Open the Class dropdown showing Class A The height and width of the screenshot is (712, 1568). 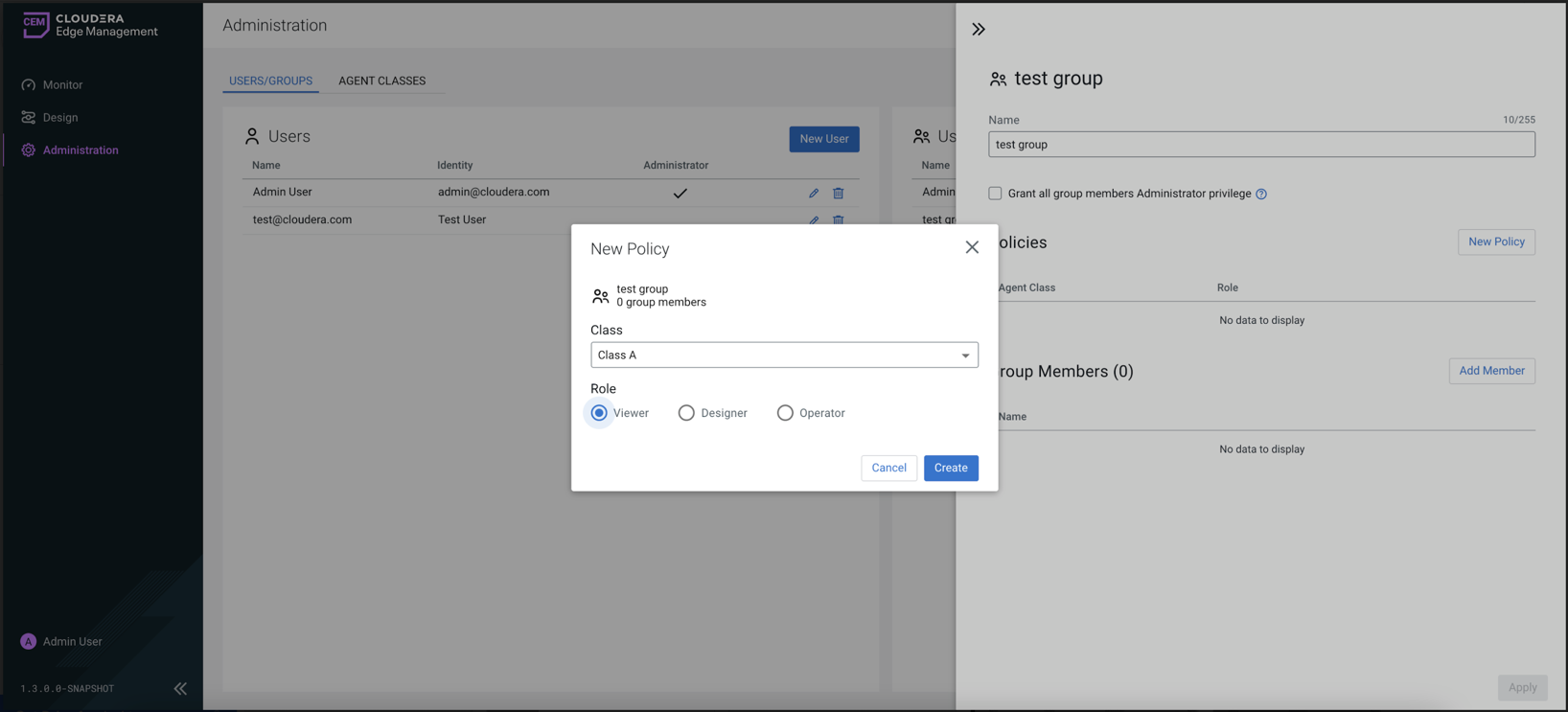784,356
